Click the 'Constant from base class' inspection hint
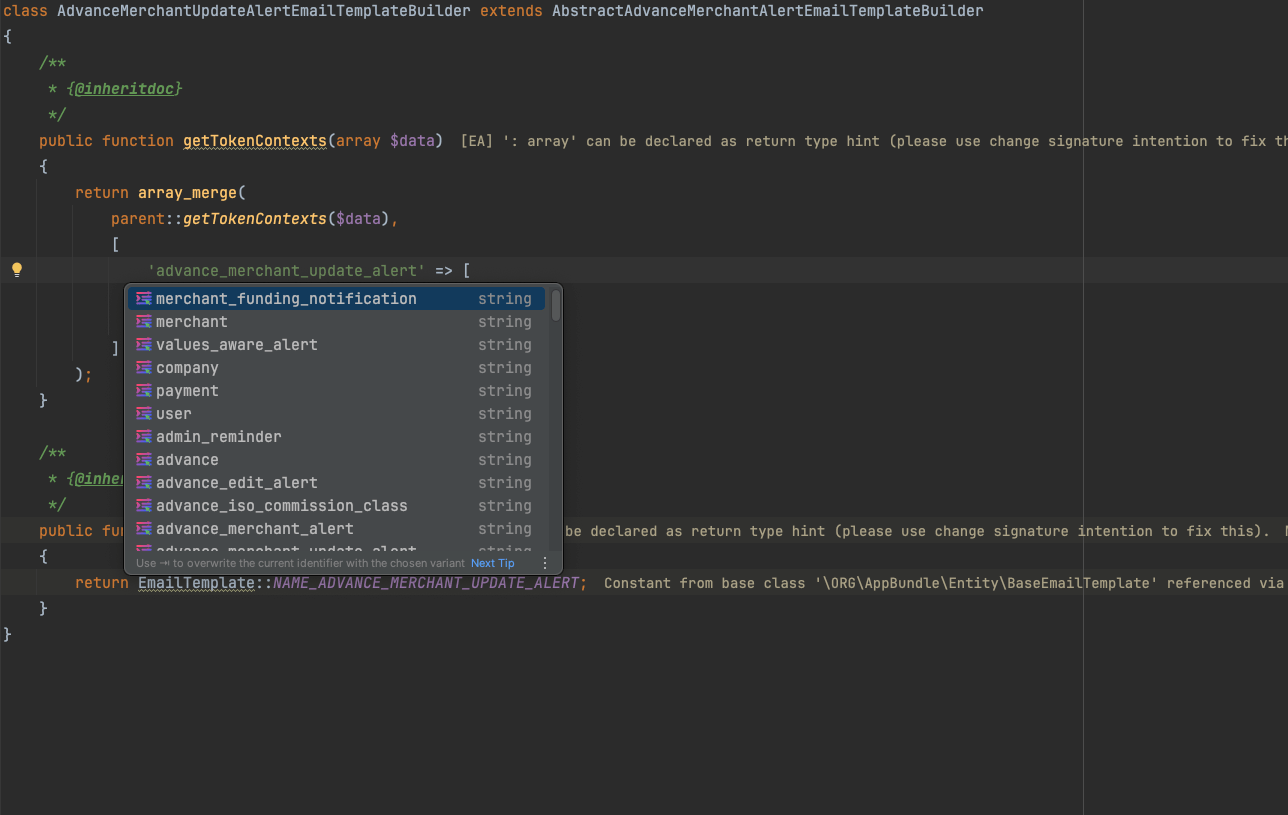This screenshot has width=1288, height=815. (x=946, y=583)
